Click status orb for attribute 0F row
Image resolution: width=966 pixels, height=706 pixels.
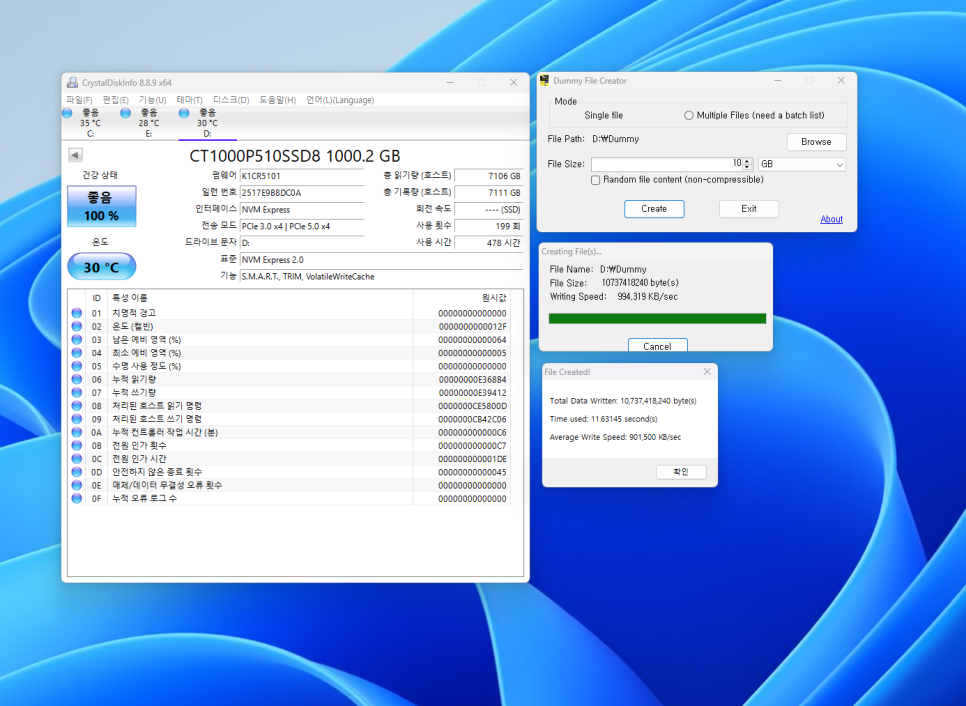pyautogui.click(x=77, y=498)
